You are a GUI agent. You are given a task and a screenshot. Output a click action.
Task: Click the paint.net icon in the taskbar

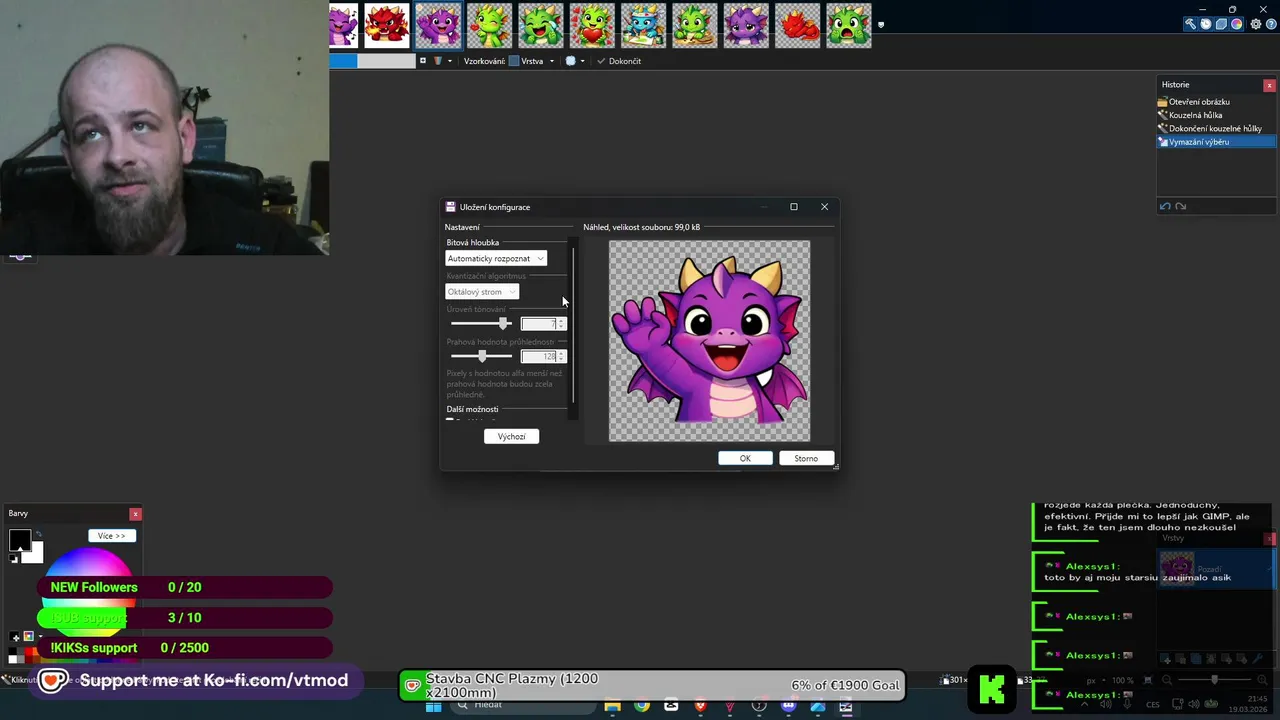(x=846, y=706)
